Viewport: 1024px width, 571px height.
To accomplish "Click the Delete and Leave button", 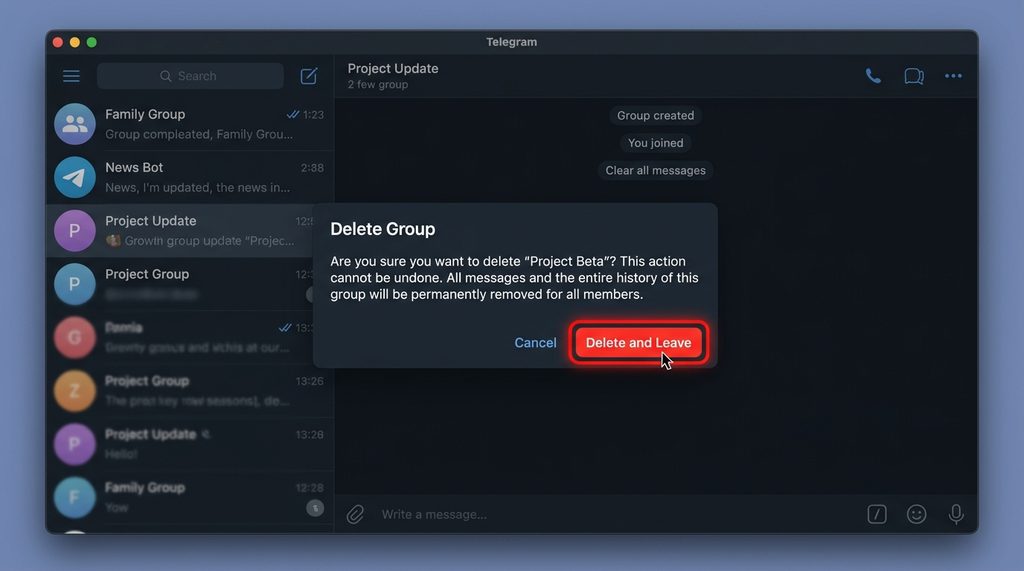I will 638,343.
